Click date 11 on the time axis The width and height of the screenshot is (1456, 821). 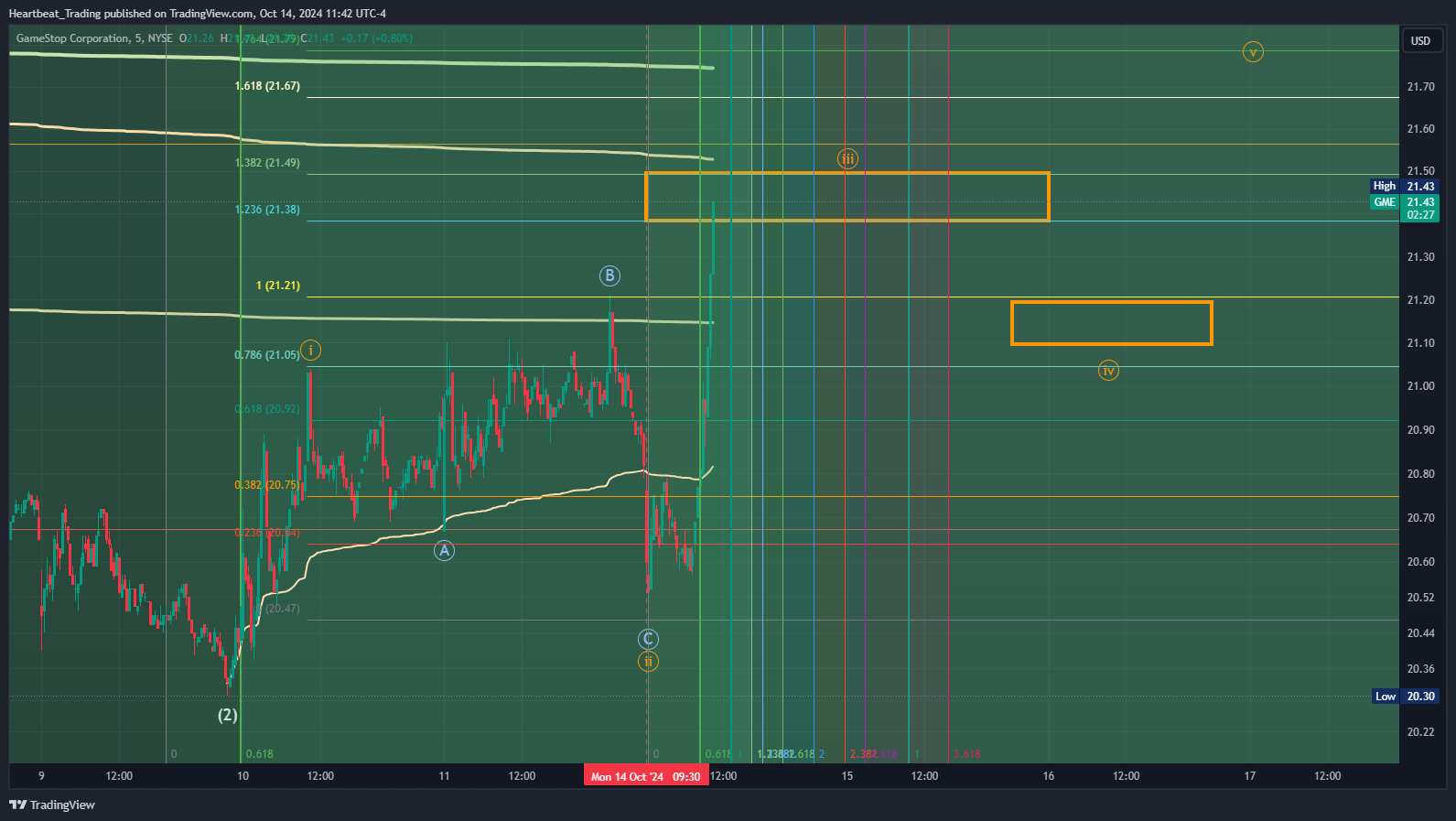pos(444,776)
